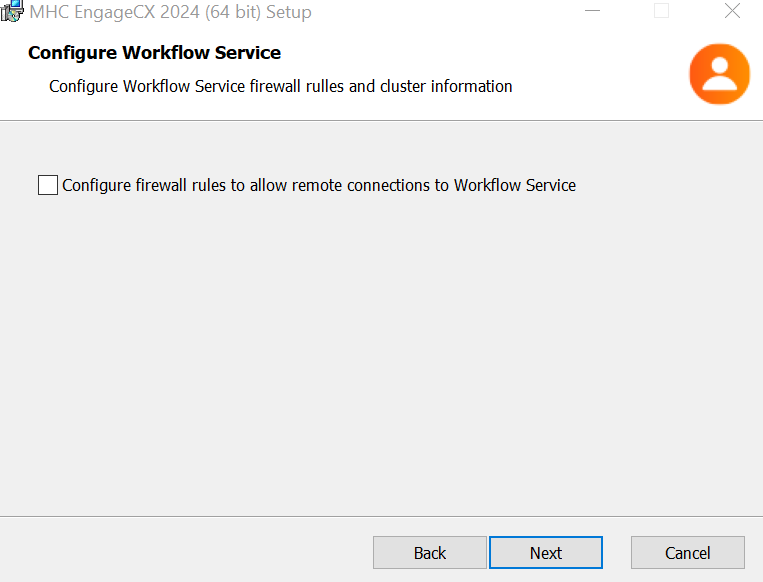Cancel the EngageCX setup

[x=688, y=553]
